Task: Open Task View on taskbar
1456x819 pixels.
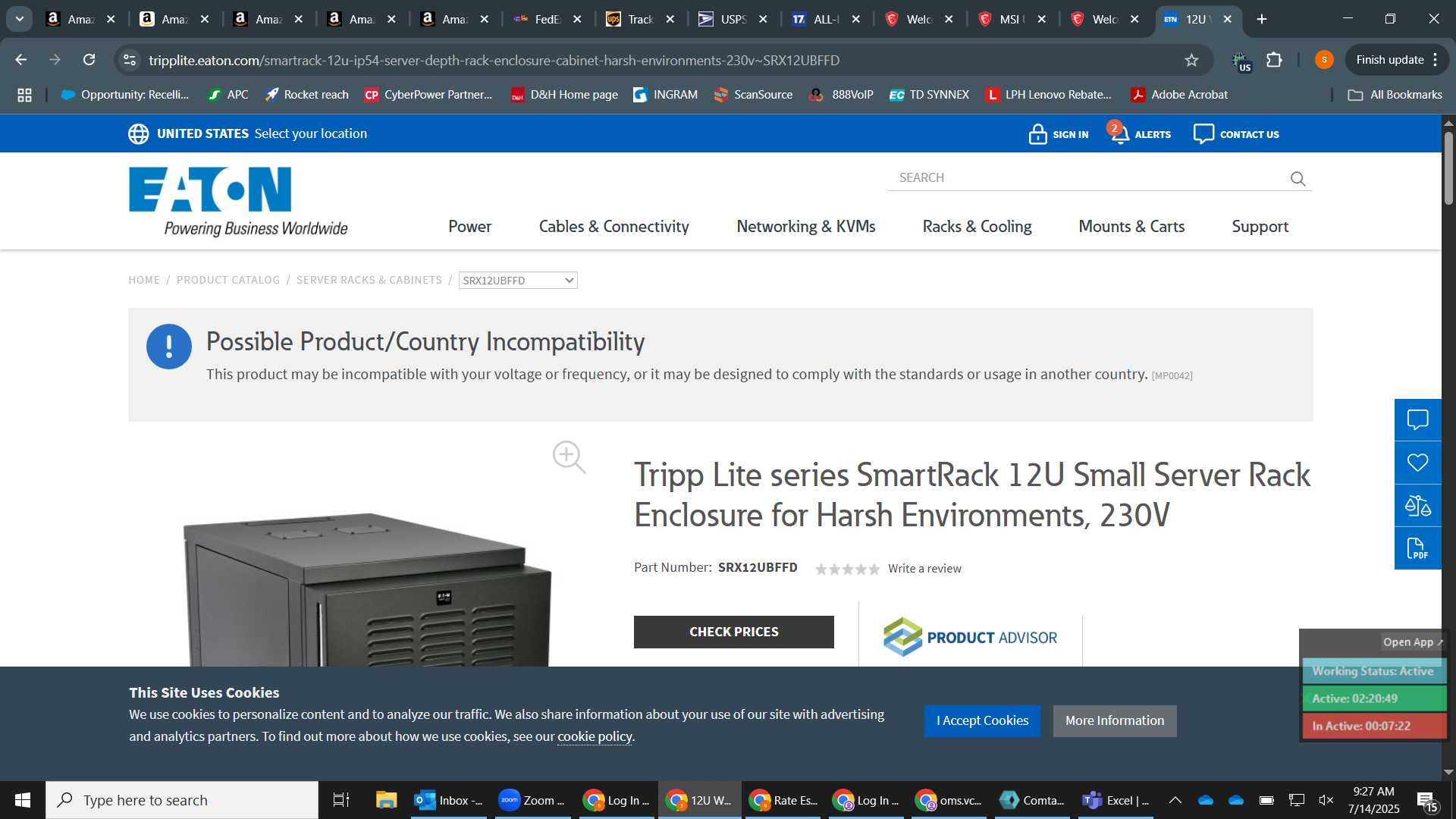Action: (x=341, y=800)
